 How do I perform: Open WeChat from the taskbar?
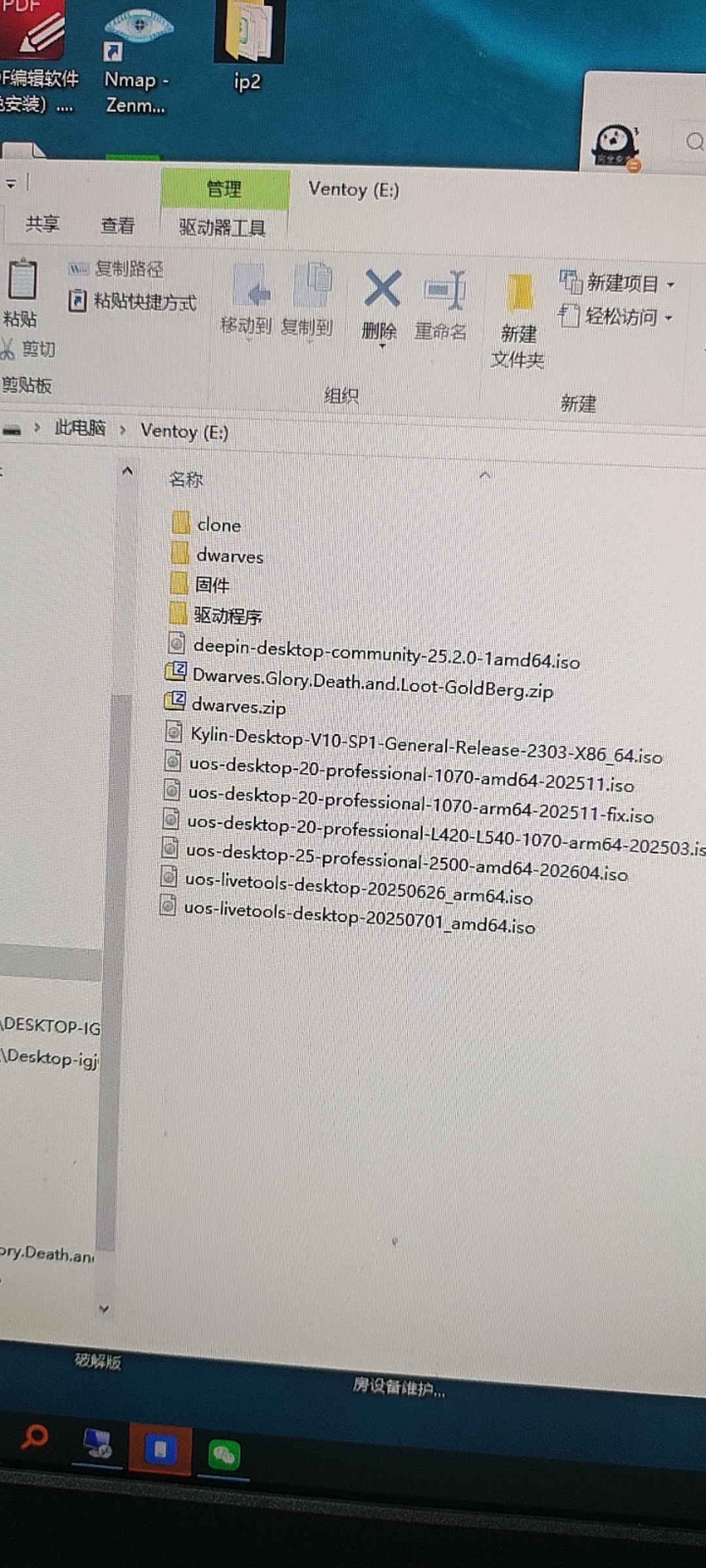coord(224,1456)
